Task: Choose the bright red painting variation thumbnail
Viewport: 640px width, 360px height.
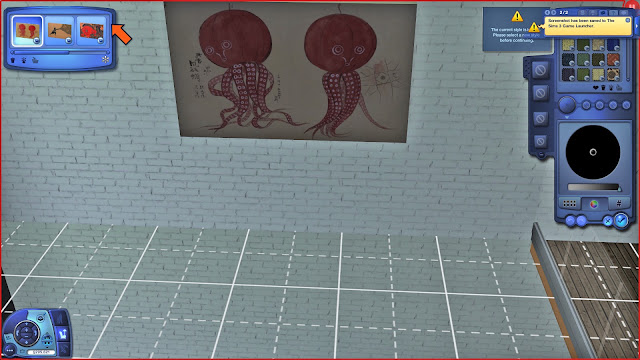Action: click(91, 31)
